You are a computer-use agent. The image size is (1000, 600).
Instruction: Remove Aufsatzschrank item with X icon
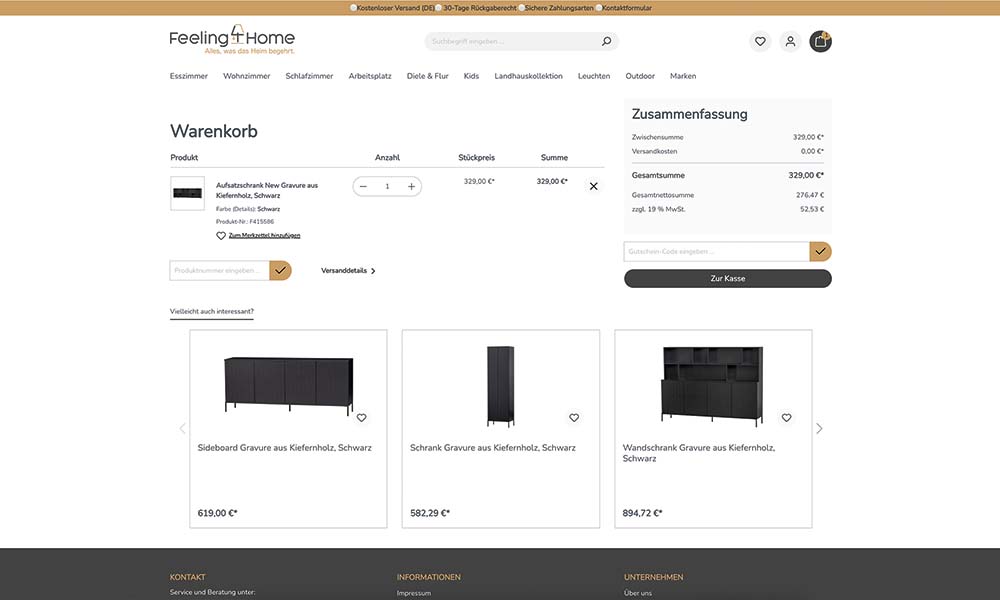594,186
